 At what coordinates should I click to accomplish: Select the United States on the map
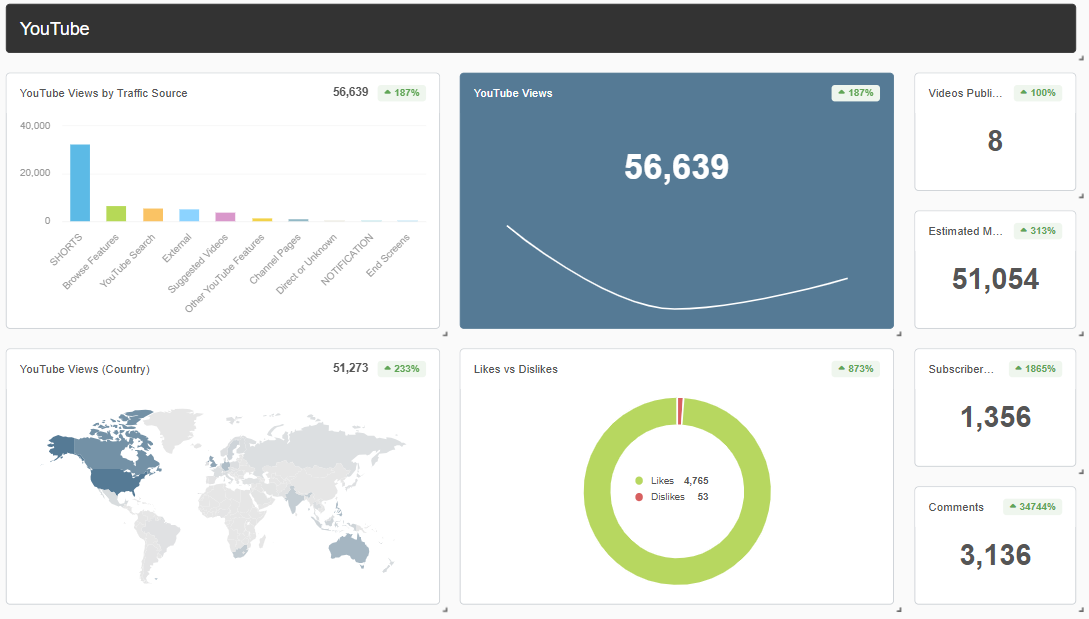coord(112,479)
